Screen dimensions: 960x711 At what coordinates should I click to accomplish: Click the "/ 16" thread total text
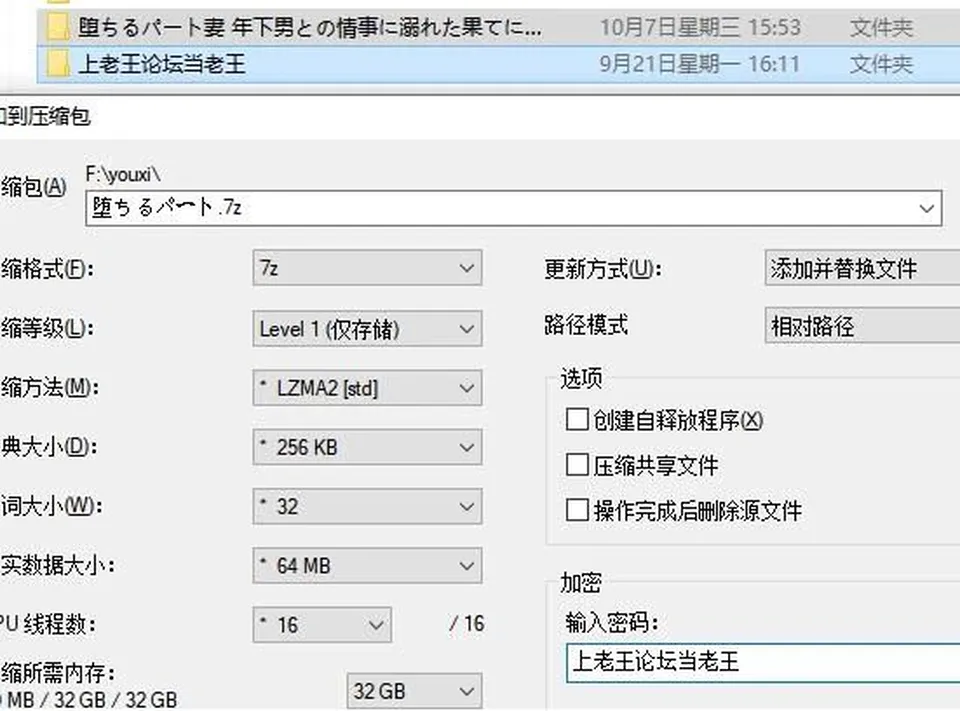click(467, 623)
